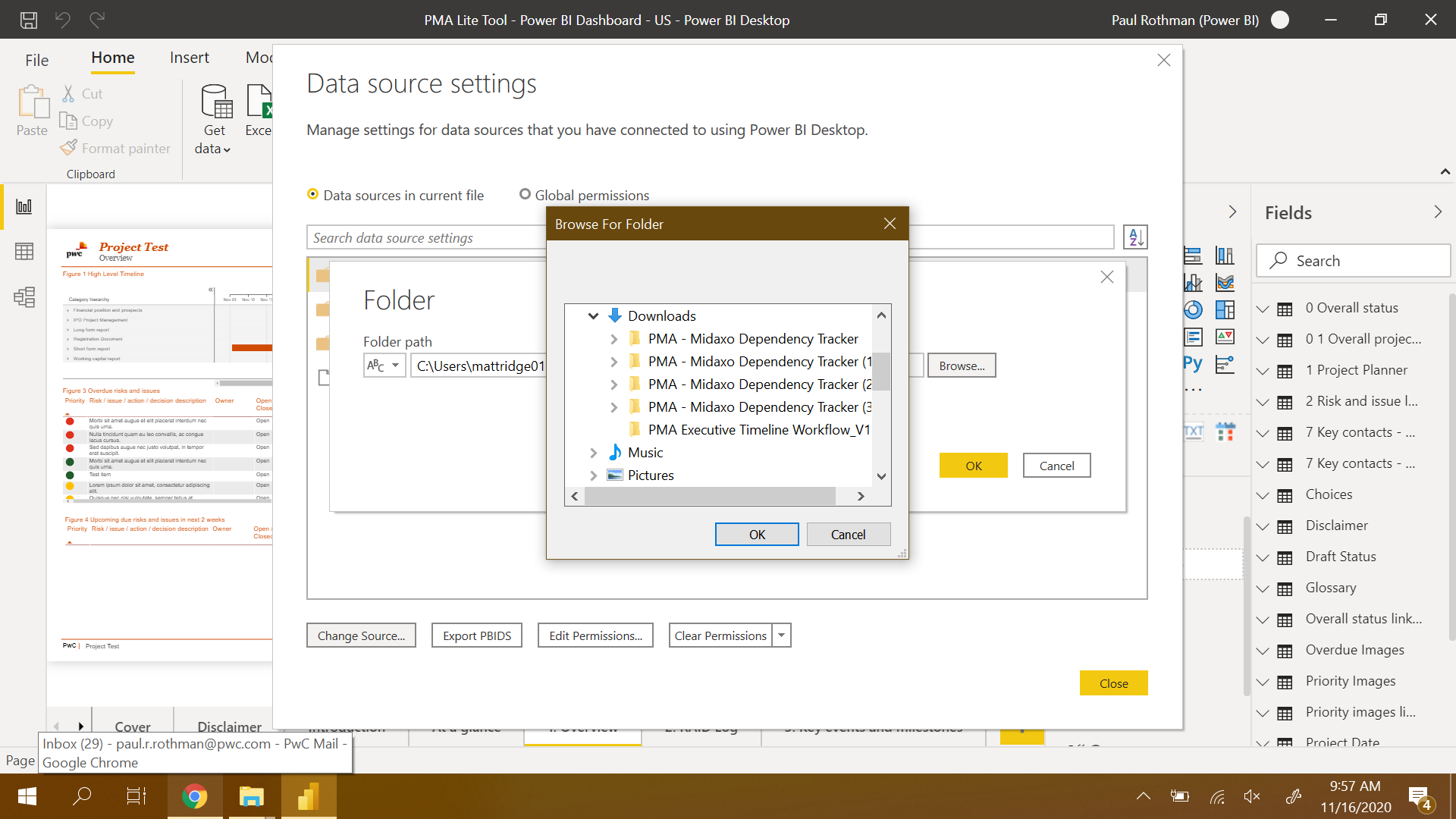Select the treemap visual
The image size is (1456, 819).
point(1225,309)
